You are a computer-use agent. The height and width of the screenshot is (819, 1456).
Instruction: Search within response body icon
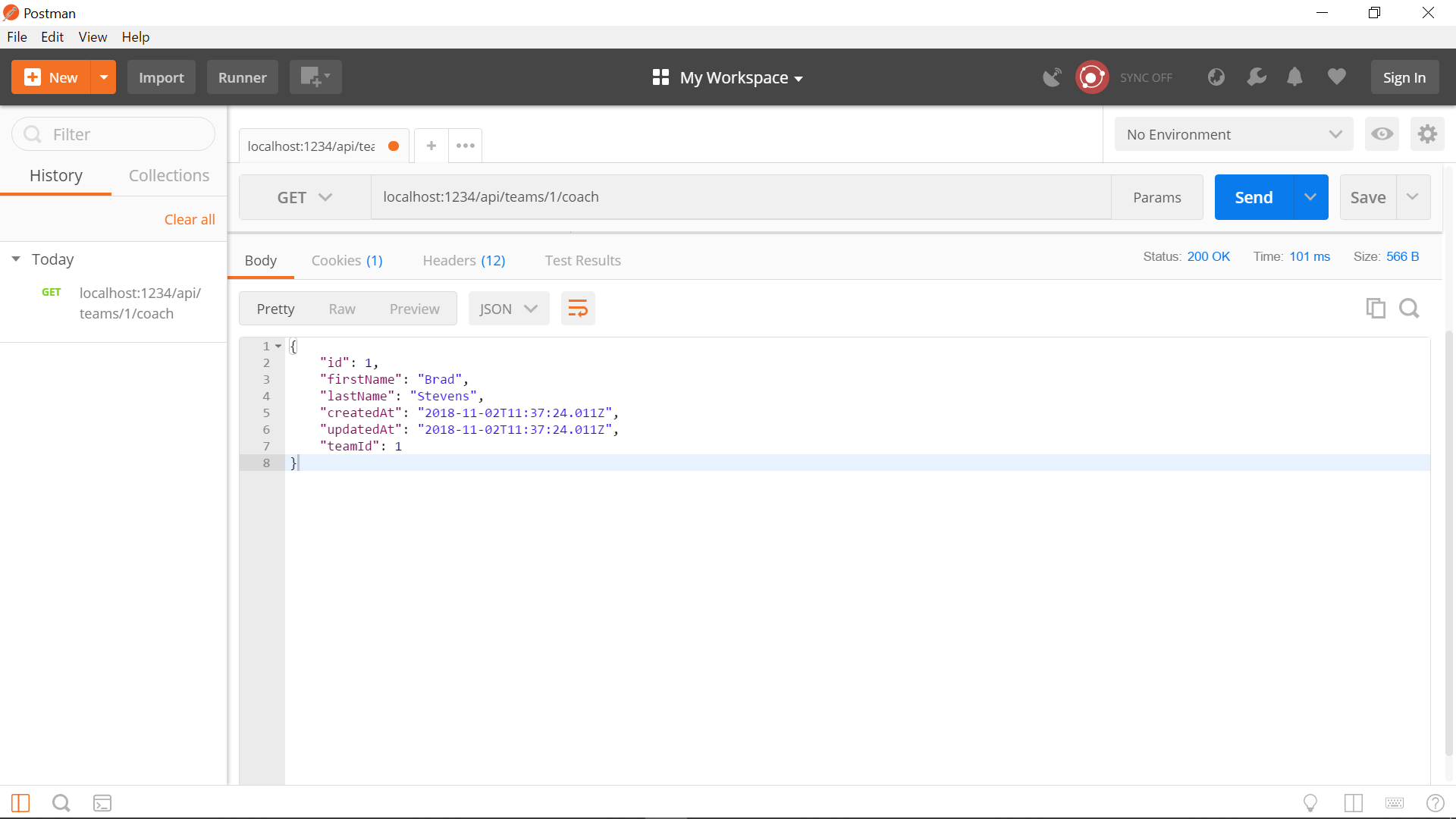1409,309
